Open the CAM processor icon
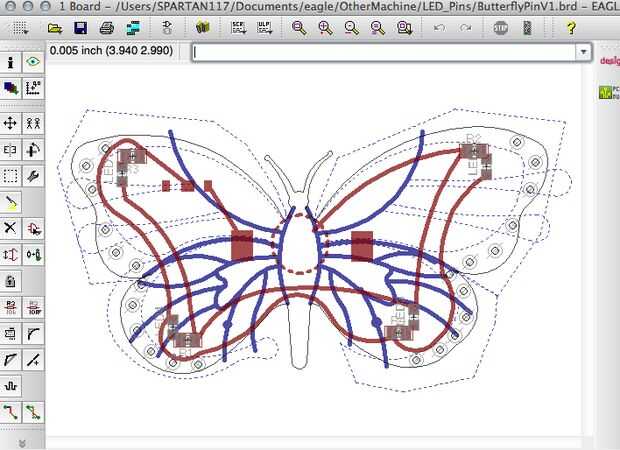 [133, 28]
